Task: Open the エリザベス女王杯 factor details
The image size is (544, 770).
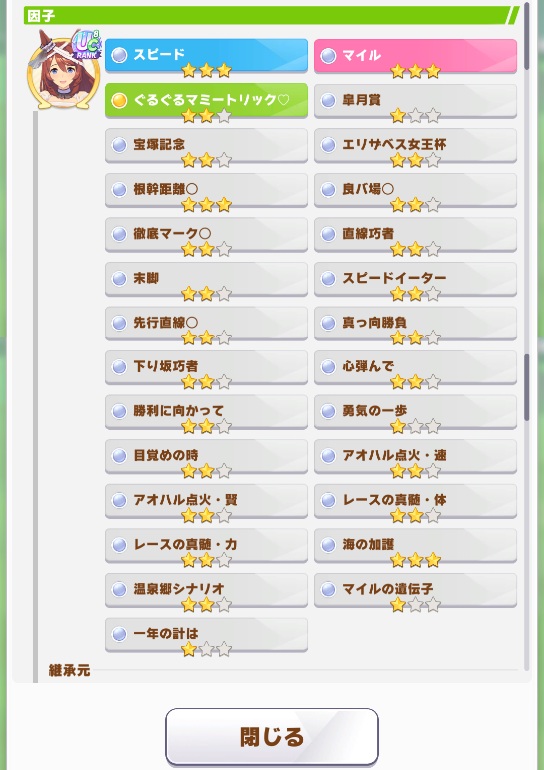Action: (x=415, y=145)
